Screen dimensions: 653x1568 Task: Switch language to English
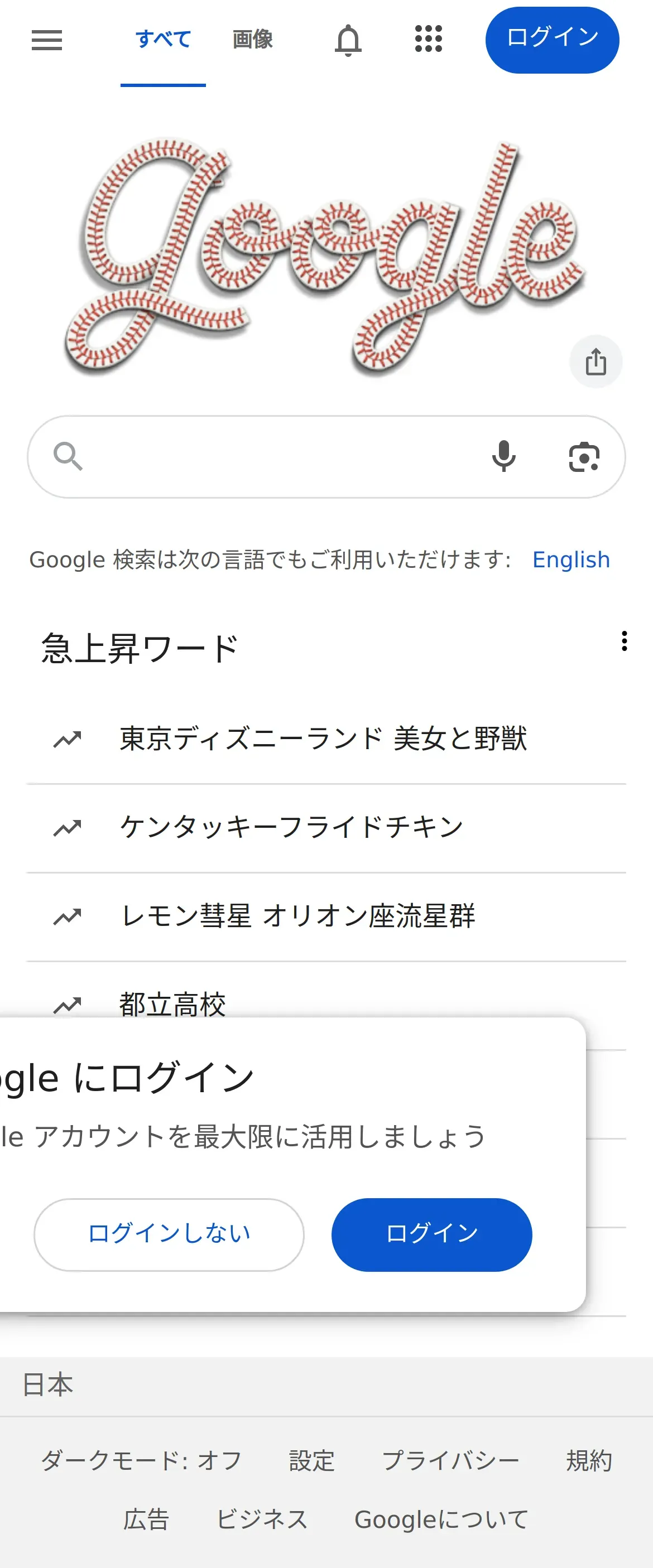(x=571, y=559)
